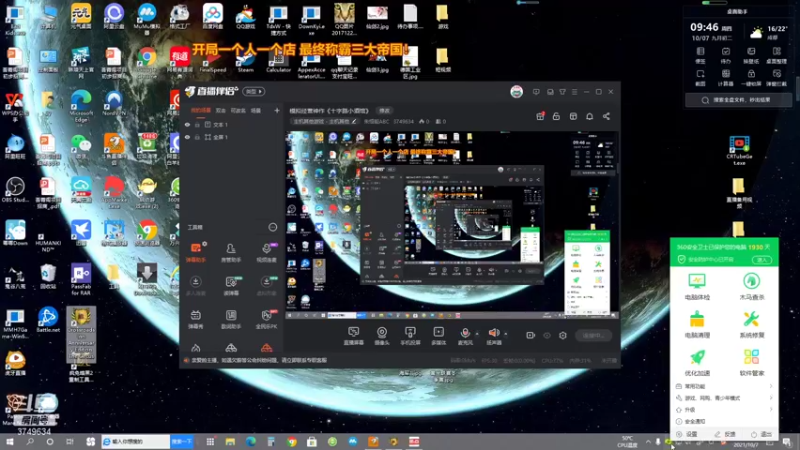Open 弹幕秀 tool icon

click(195, 319)
